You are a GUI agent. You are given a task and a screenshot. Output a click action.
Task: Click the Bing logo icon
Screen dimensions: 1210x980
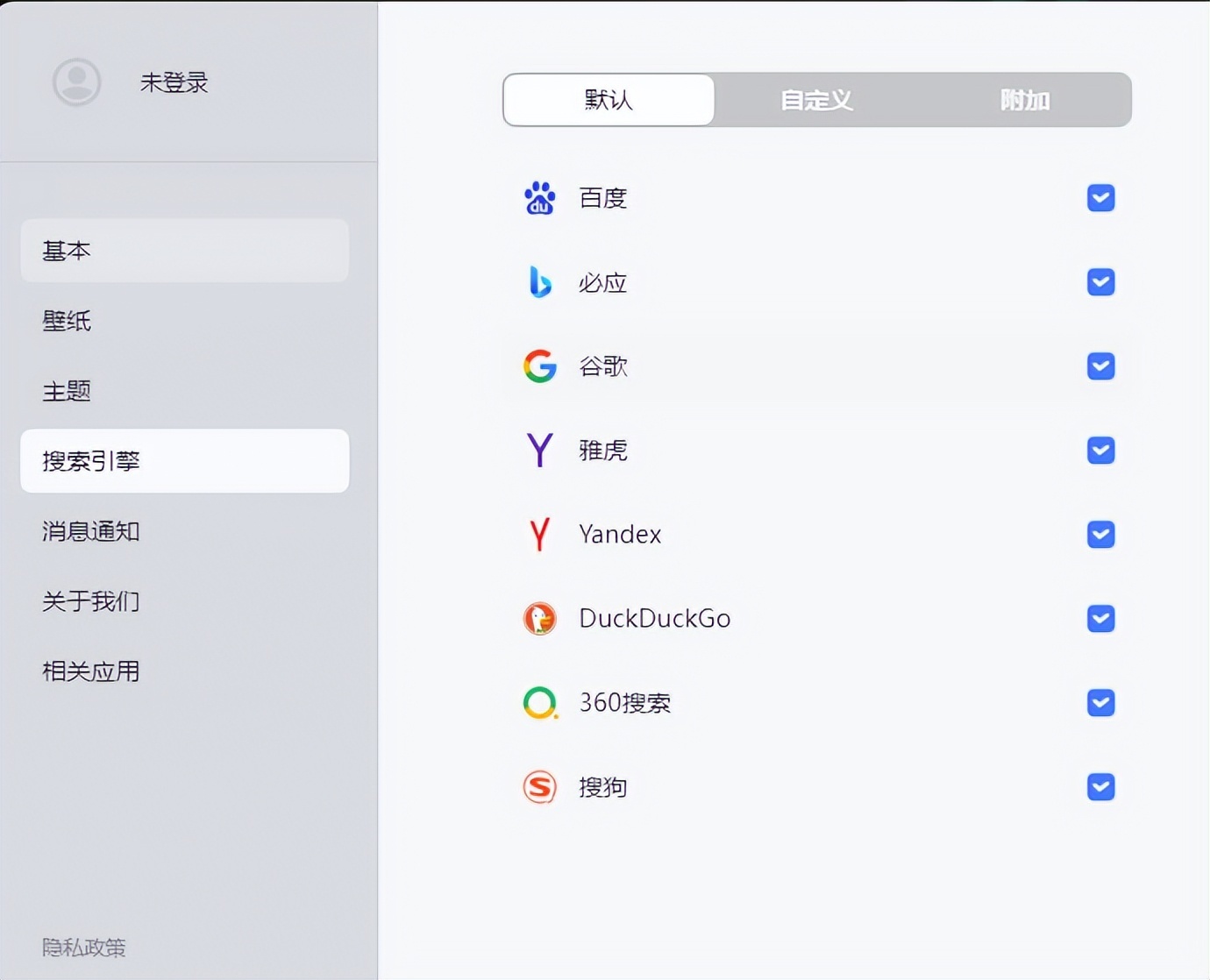click(x=540, y=282)
